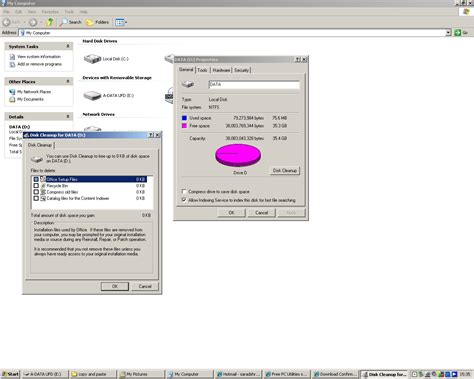Click the Add or remove programs icon

(12, 64)
